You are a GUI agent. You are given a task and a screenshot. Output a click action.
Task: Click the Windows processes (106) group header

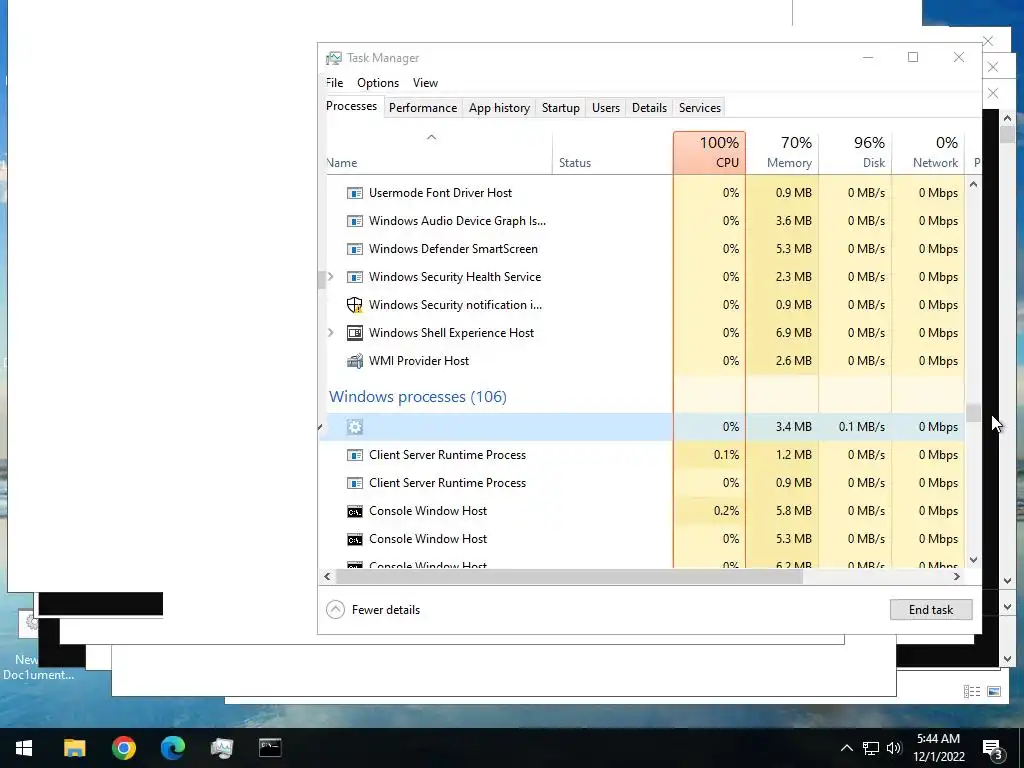pyautogui.click(x=417, y=396)
